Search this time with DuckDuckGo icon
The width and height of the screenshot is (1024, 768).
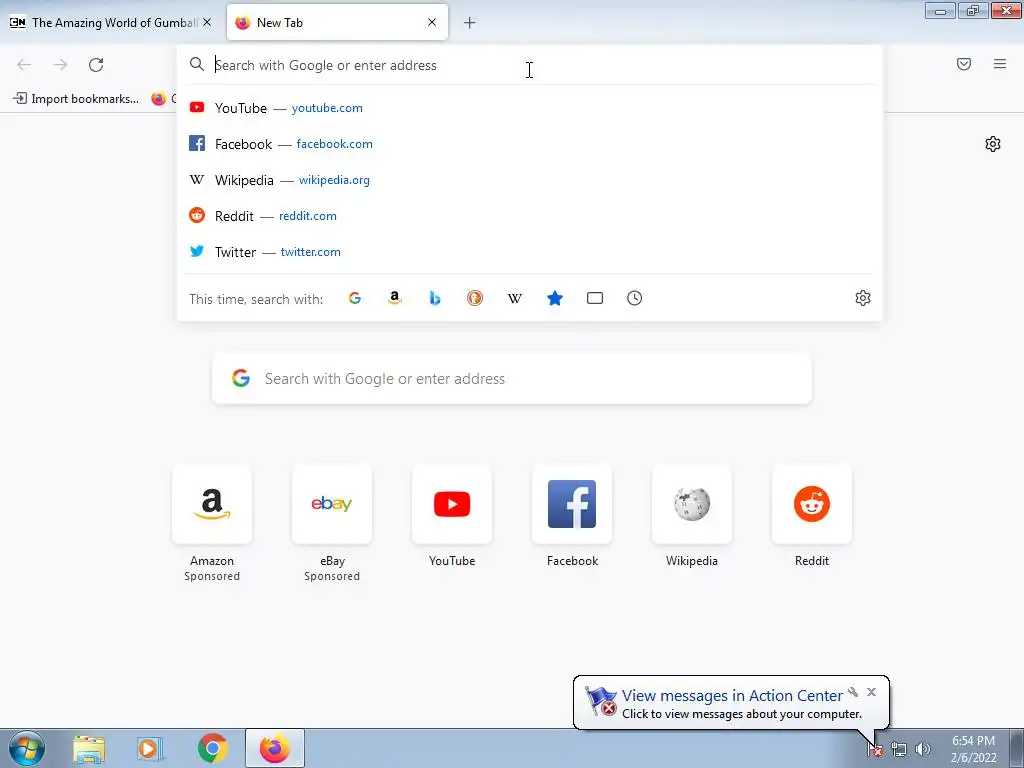pos(475,298)
